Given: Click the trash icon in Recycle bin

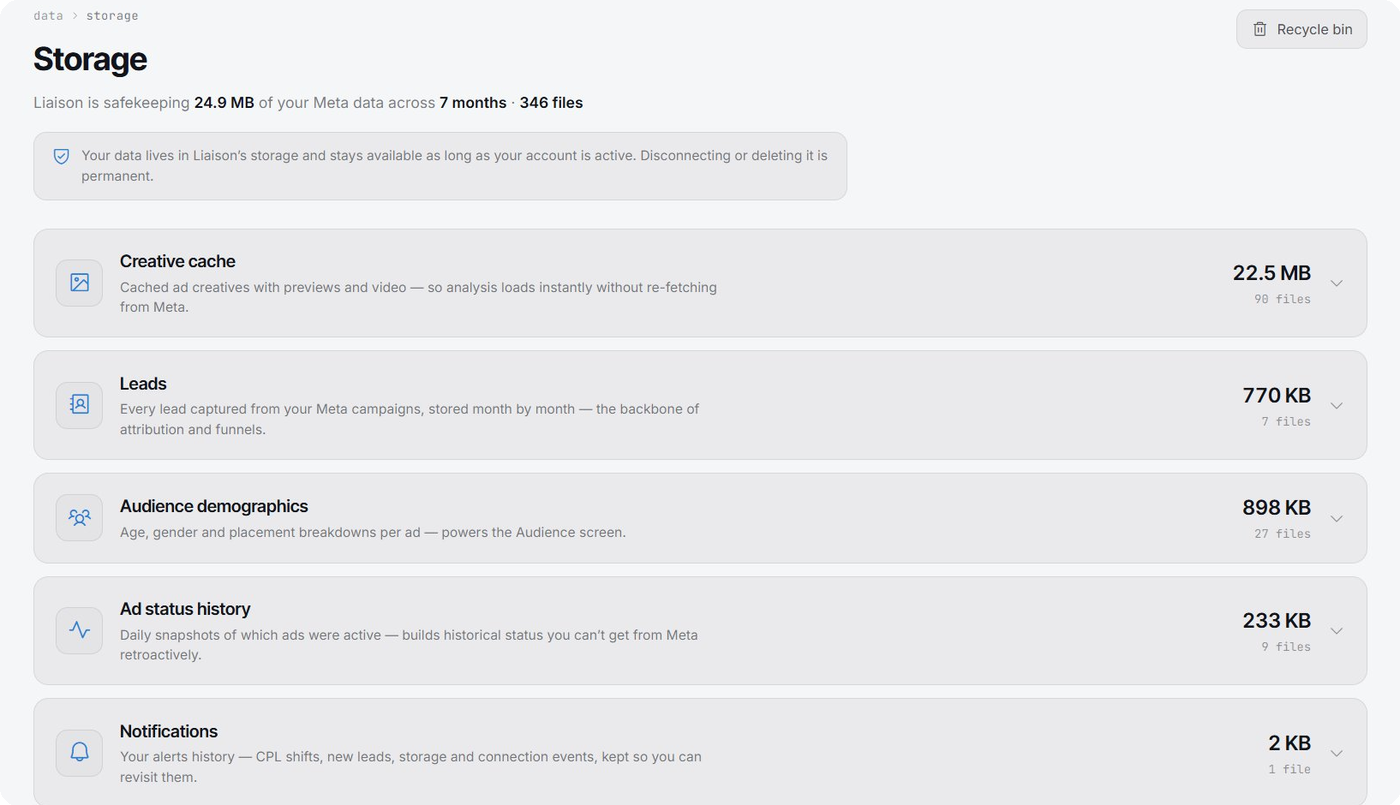Looking at the screenshot, I should 1260,29.
